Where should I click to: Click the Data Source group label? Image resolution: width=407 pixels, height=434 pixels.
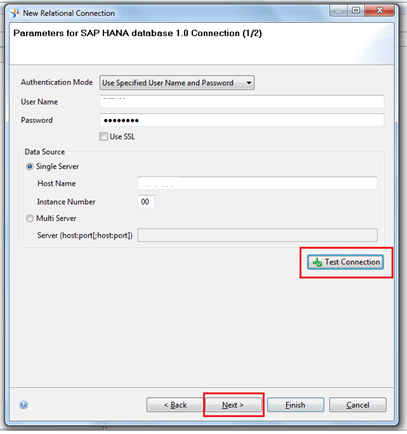click(x=45, y=152)
